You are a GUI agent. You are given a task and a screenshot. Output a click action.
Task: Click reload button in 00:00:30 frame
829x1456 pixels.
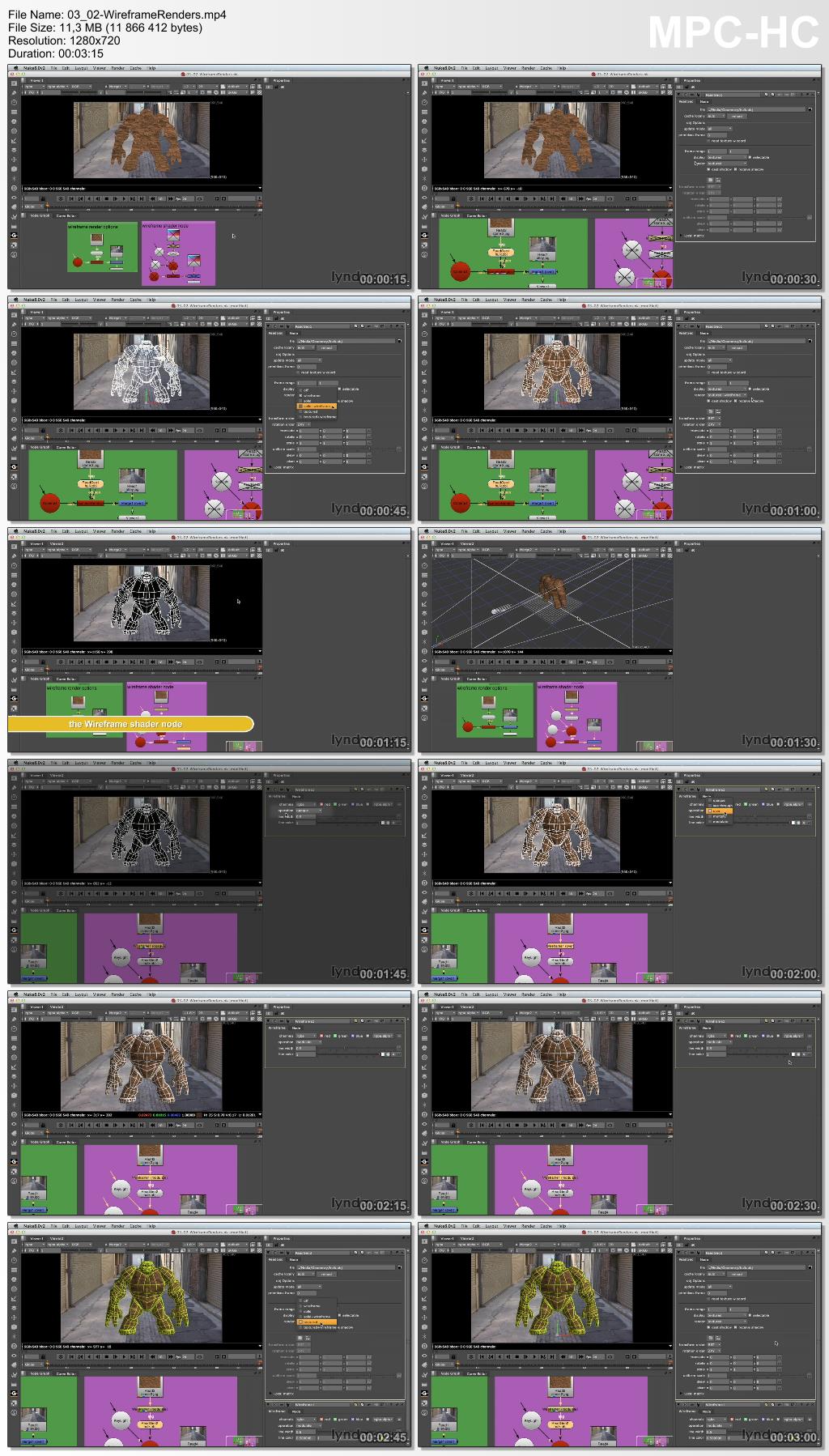click(x=738, y=116)
